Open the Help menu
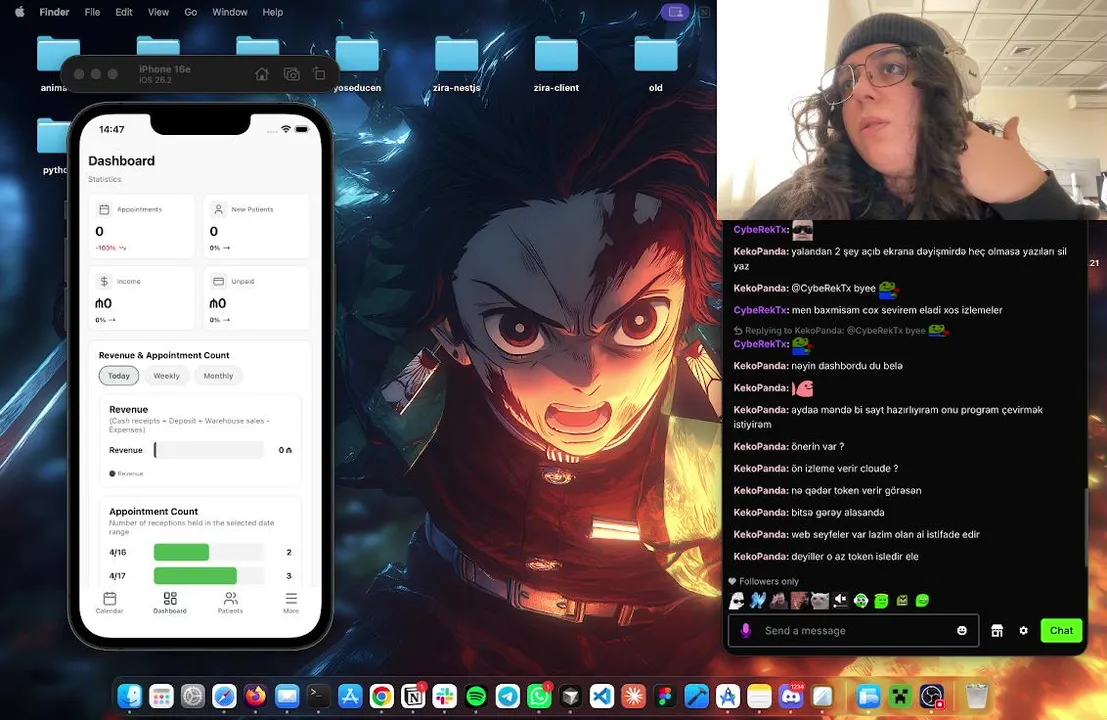 pyautogui.click(x=273, y=12)
